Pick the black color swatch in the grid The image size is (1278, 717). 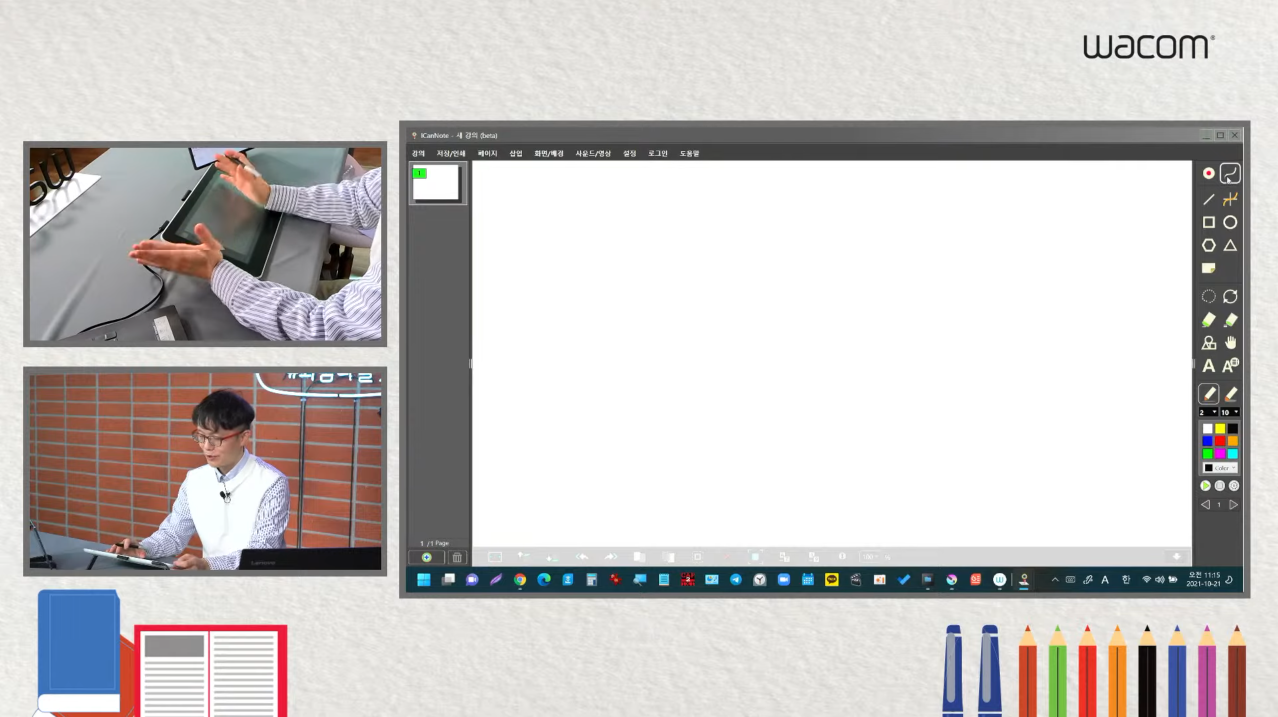click(1233, 429)
